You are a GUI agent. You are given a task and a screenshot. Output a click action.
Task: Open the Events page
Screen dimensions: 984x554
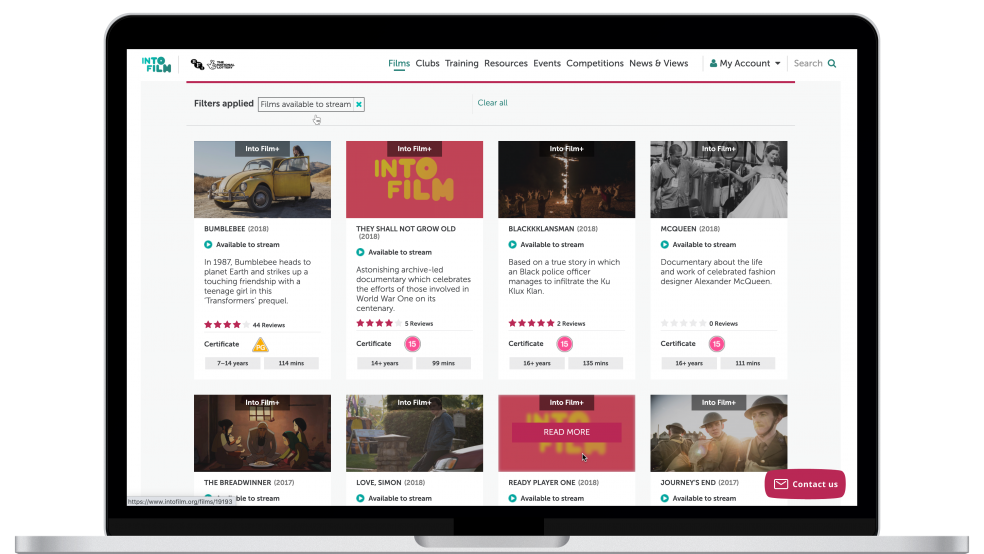click(547, 63)
